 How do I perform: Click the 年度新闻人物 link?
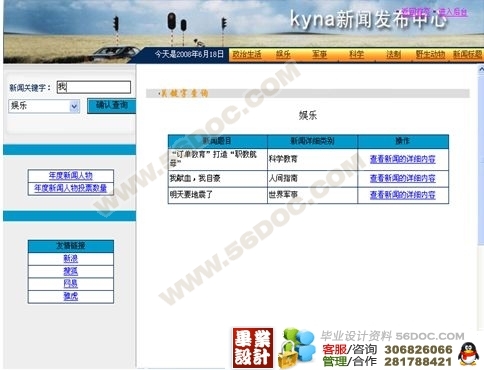(71, 175)
